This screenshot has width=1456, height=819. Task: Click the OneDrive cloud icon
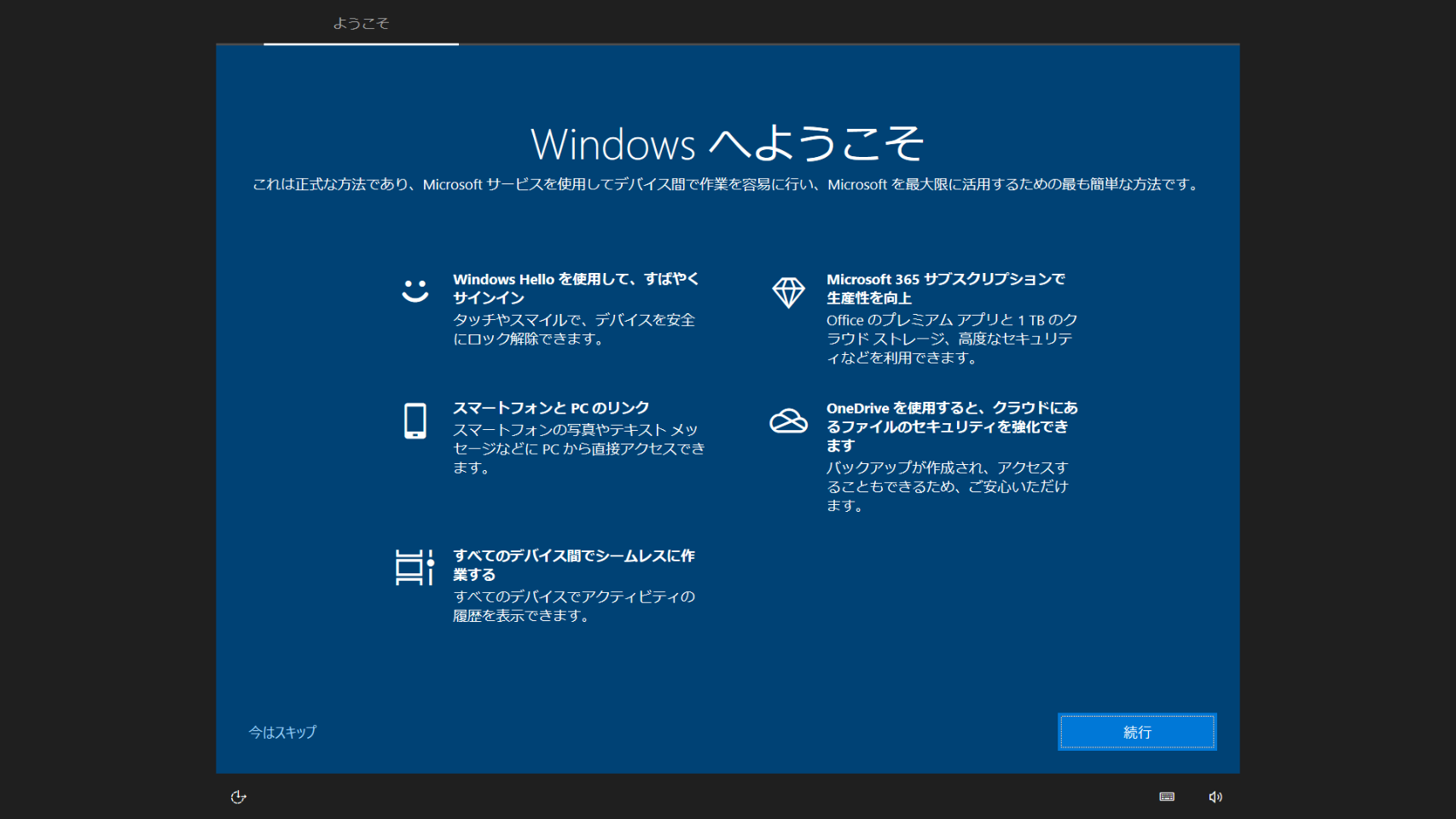[x=788, y=421]
